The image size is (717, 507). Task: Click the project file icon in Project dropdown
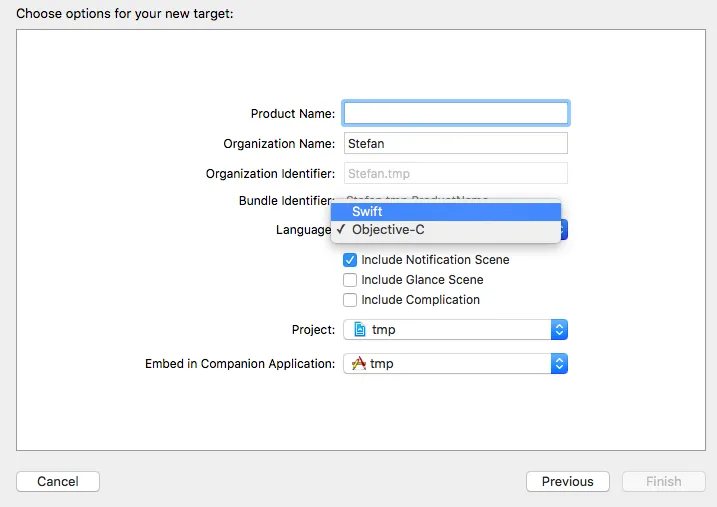(x=360, y=330)
